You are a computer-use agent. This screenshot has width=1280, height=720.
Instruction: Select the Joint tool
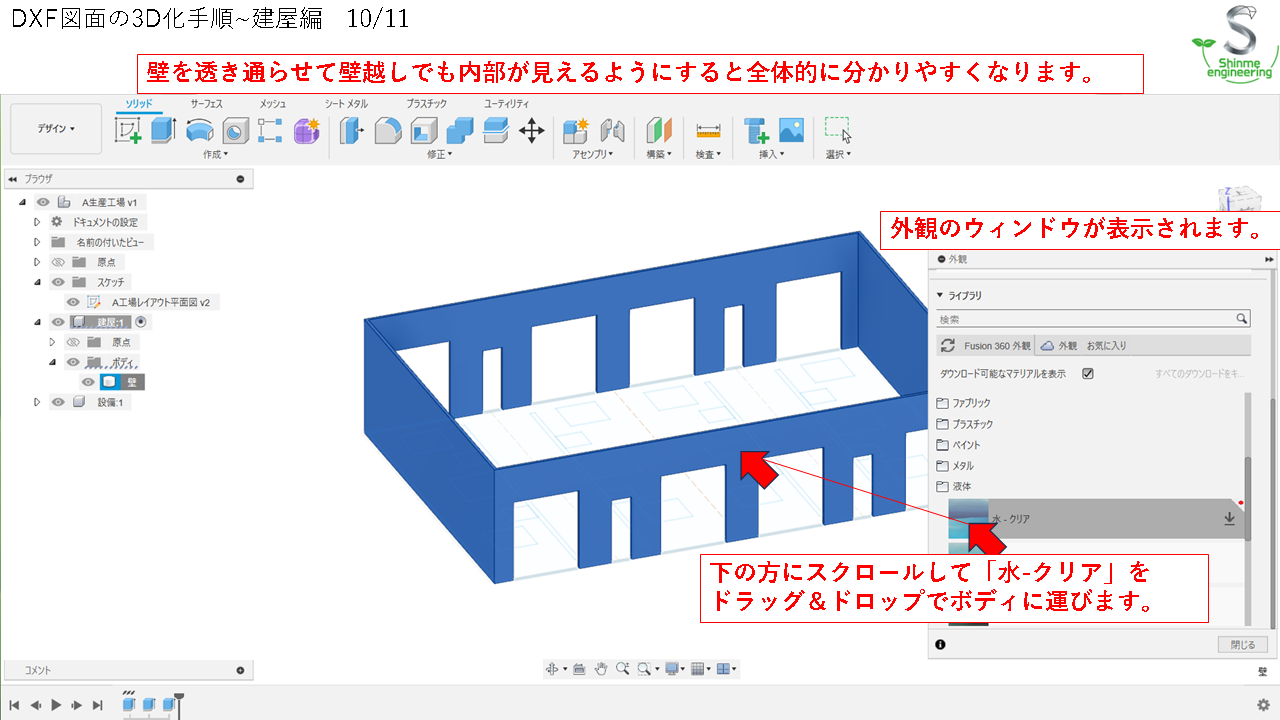point(612,131)
